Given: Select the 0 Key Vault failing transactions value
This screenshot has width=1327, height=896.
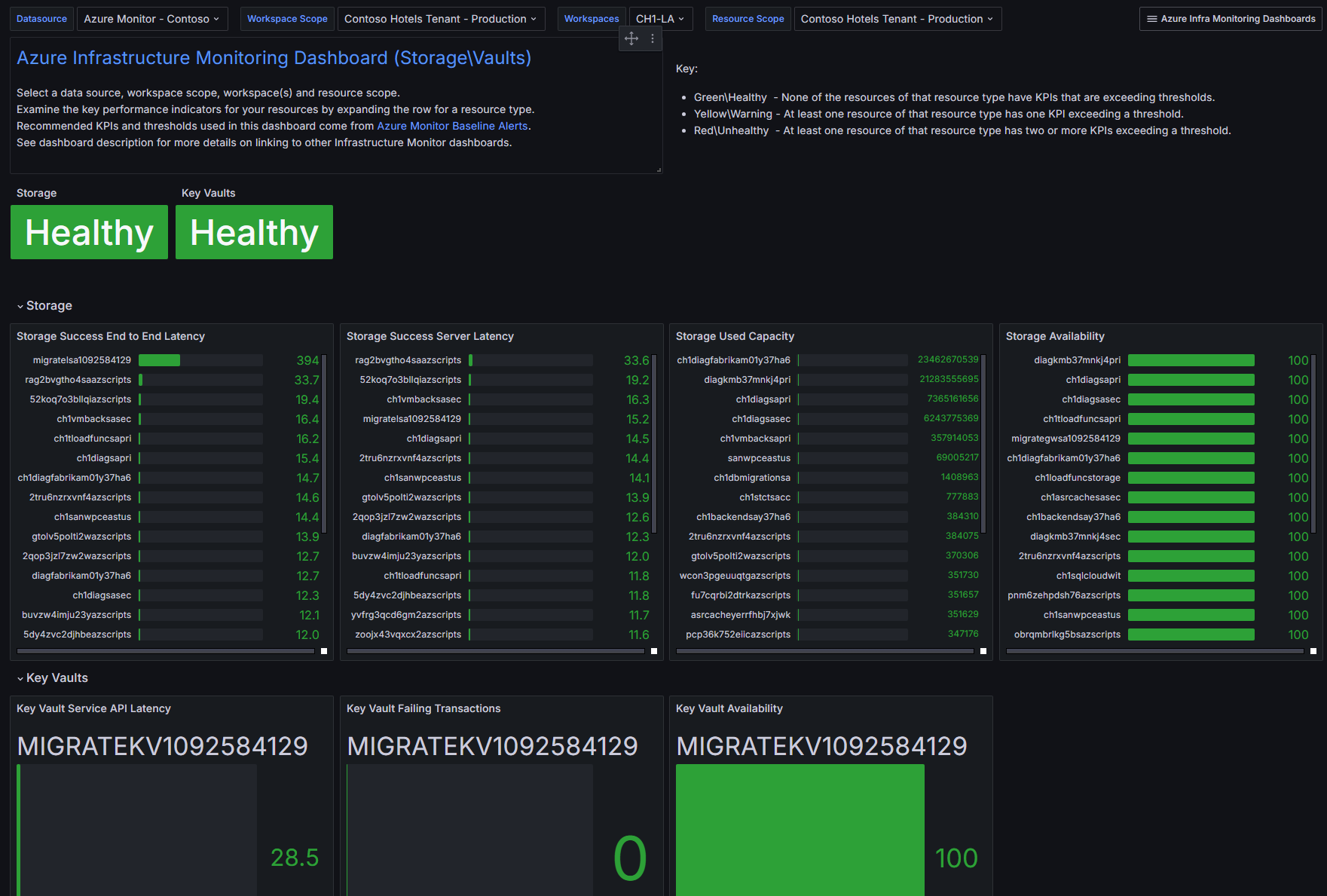Looking at the screenshot, I should click(630, 858).
